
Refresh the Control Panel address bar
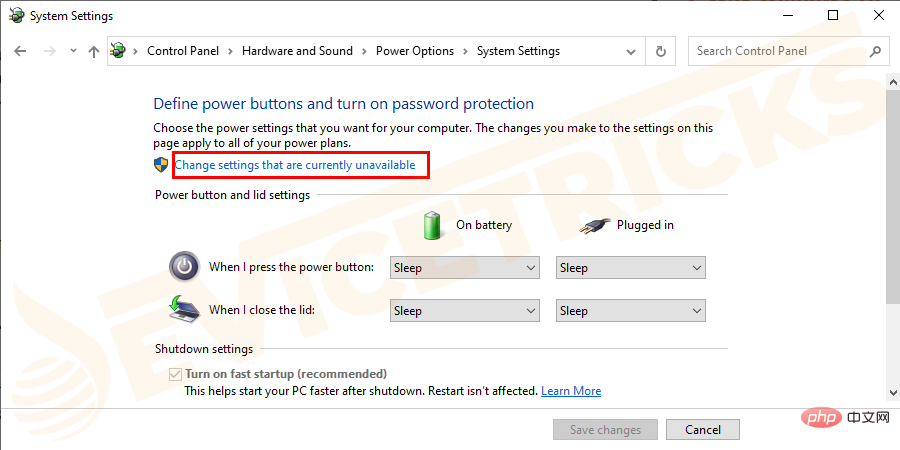click(x=661, y=51)
